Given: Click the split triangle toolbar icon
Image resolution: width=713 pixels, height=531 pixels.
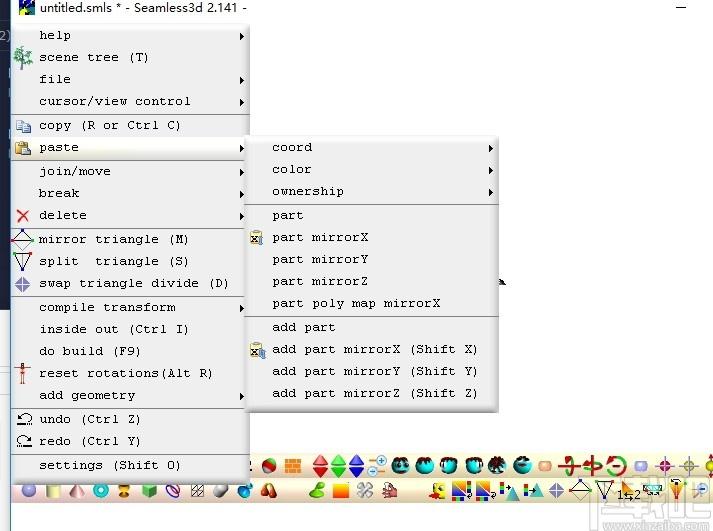Looking at the screenshot, I should pos(604,491).
